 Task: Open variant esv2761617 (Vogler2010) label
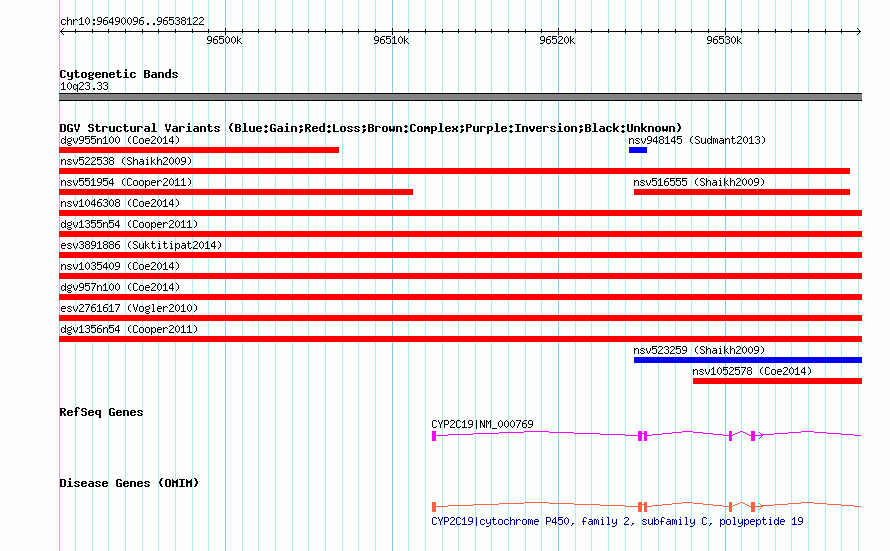coord(129,308)
